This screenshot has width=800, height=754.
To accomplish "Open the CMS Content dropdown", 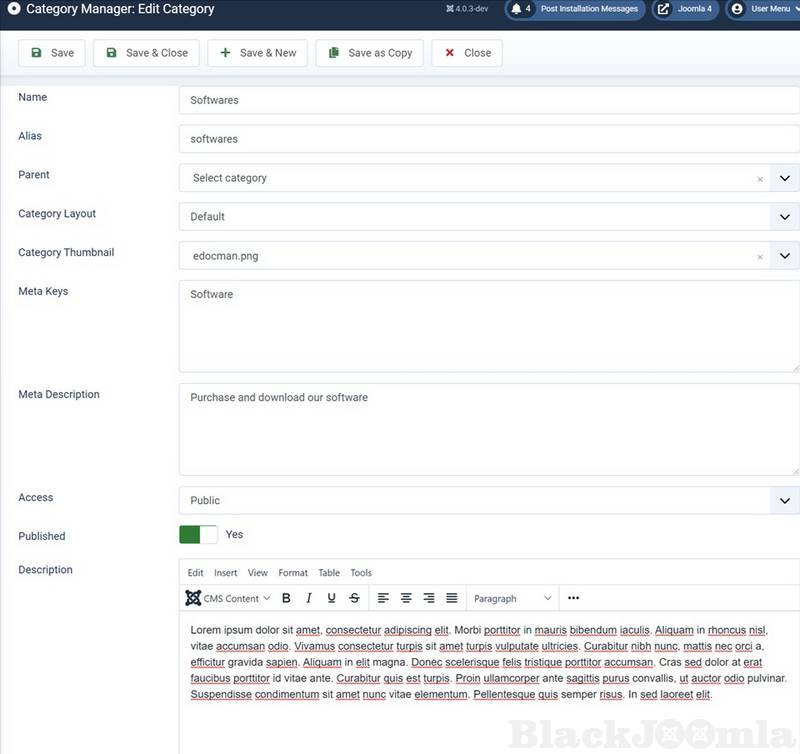I will tap(229, 598).
